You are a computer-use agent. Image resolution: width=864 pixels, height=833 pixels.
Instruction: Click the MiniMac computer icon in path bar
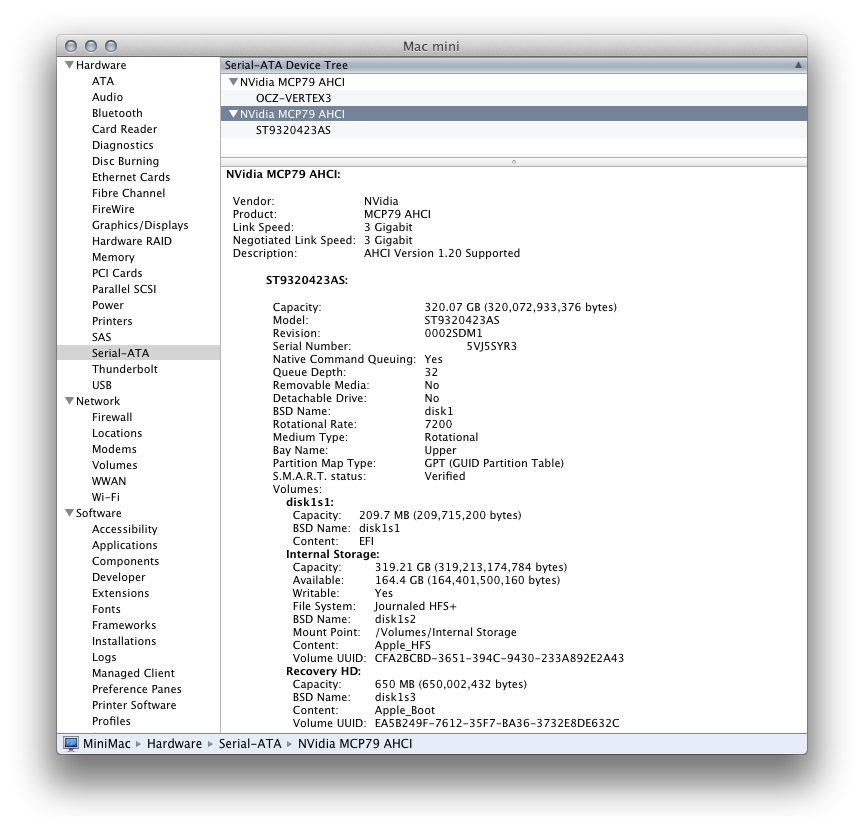click(x=71, y=744)
